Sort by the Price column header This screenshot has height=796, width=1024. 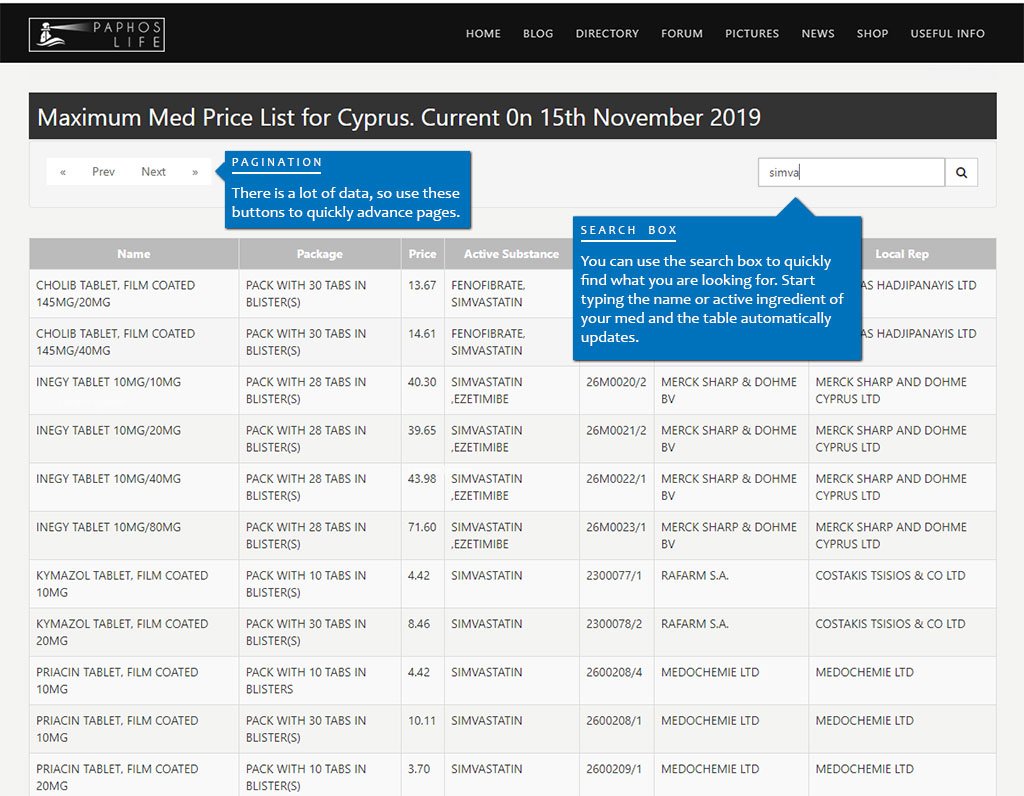(423, 254)
